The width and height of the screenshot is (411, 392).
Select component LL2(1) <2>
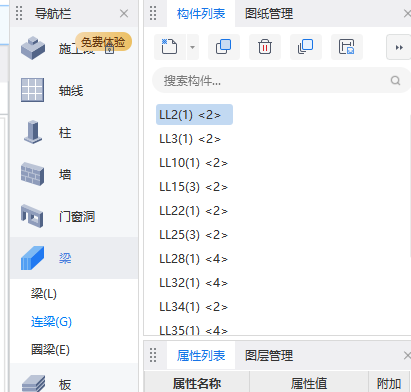(x=194, y=115)
